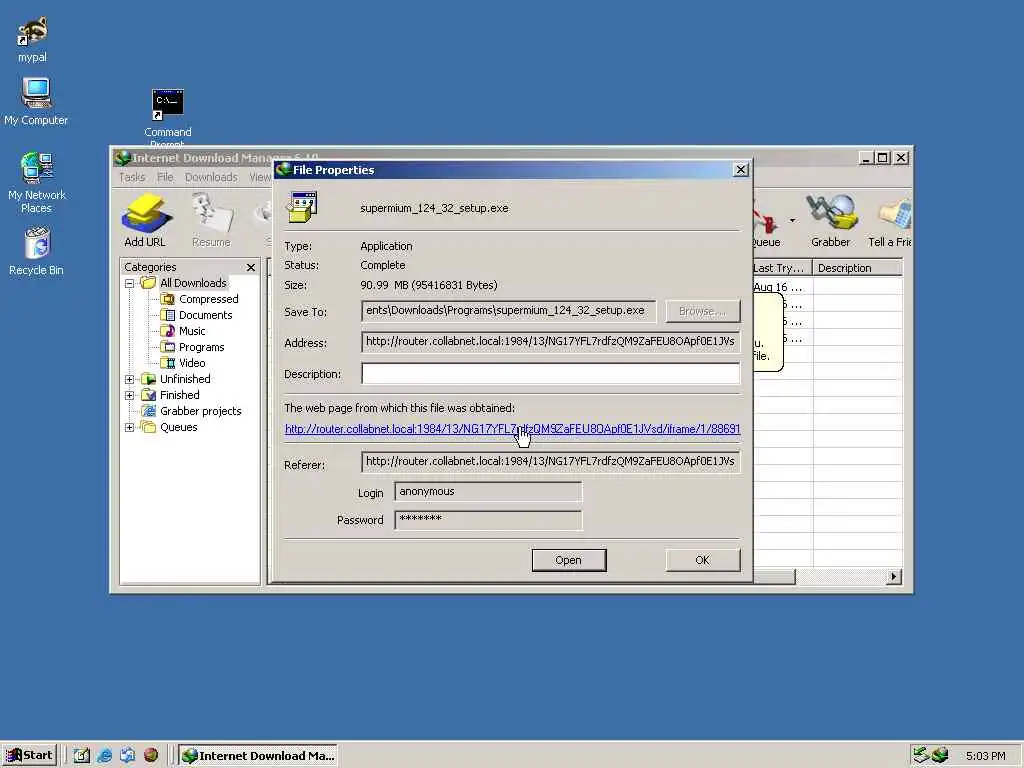Sort by Description column header
The height and width of the screenshot is (768, 1024).
857,268
